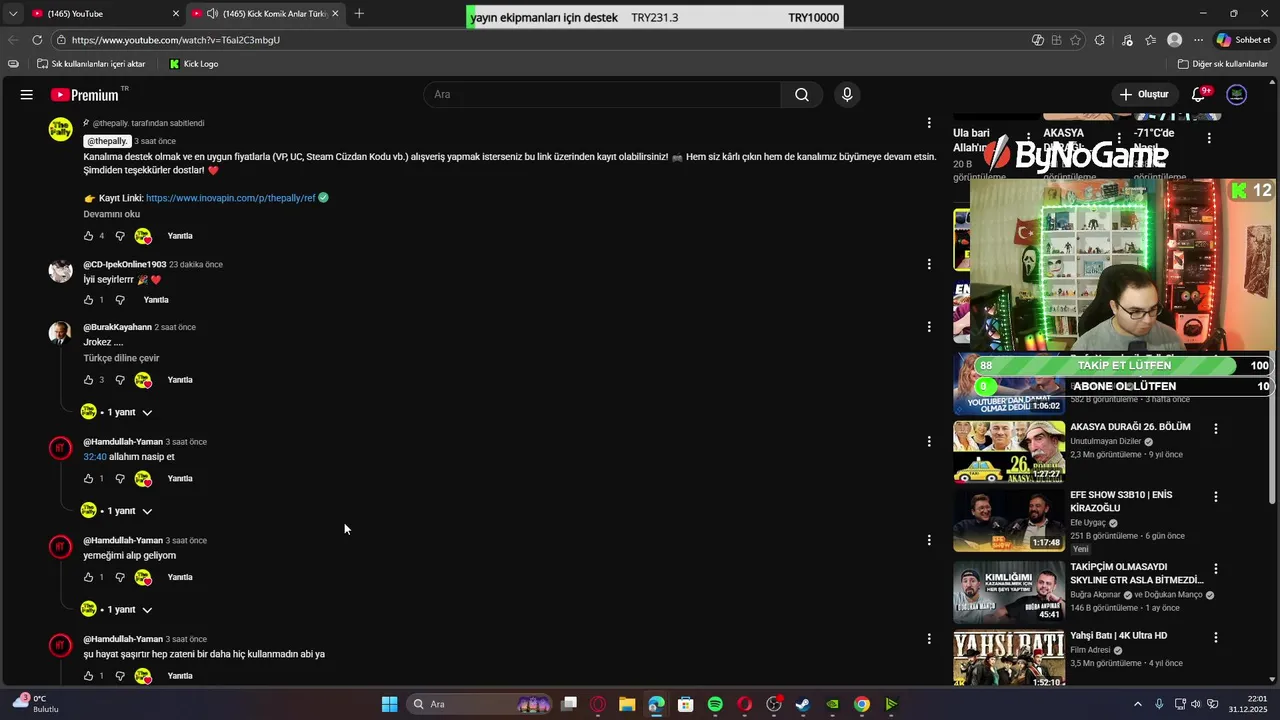
Task: Open the inovapin.com registration link
Action: tap(231, 198)
